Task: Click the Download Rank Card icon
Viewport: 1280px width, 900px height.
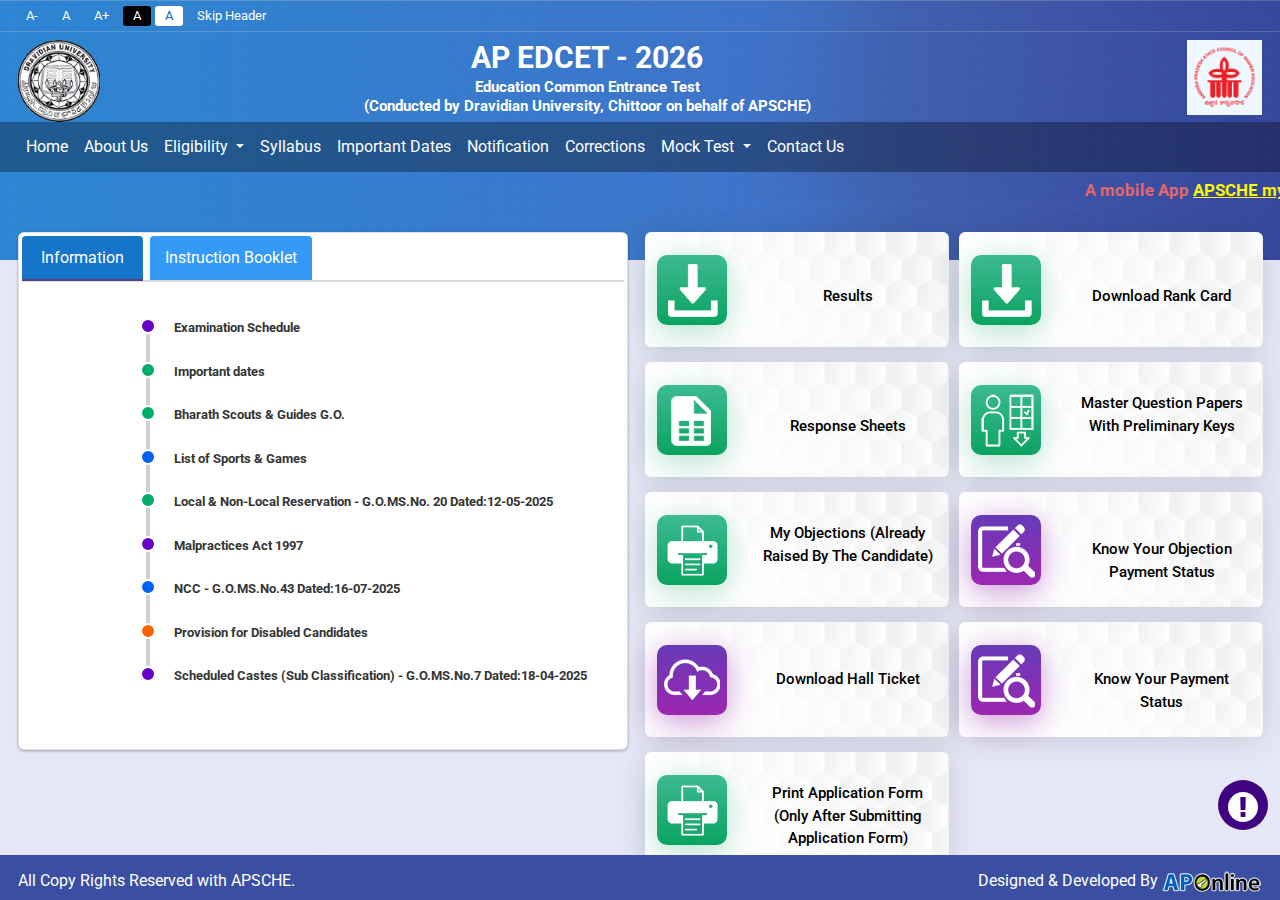Action: (1006, 290)
